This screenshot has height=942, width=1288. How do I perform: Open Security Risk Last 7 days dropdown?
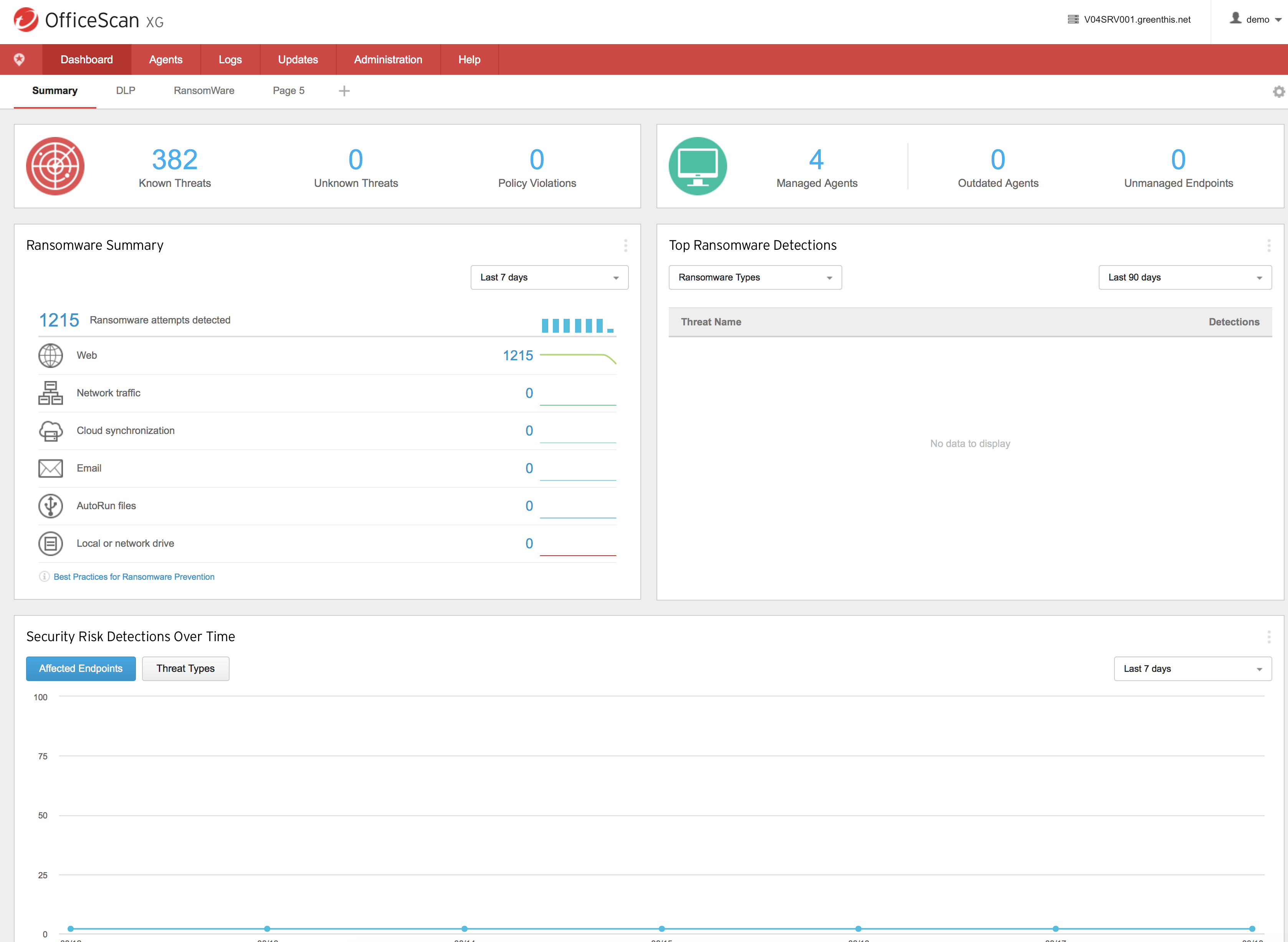(x=1193, y=669)
